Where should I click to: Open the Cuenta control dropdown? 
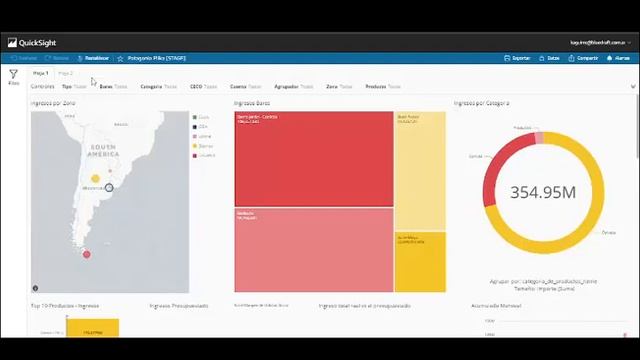(x=246, y=87)
